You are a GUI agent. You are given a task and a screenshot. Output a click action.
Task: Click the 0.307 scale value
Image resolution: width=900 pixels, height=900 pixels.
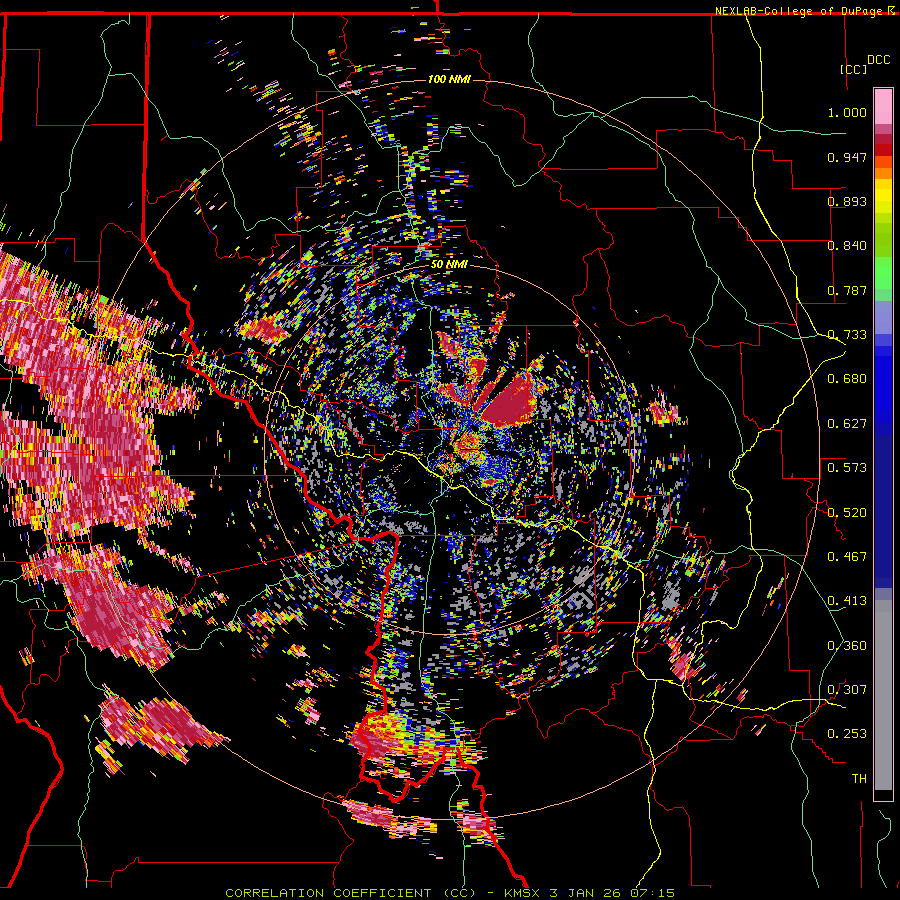point(847,690)
